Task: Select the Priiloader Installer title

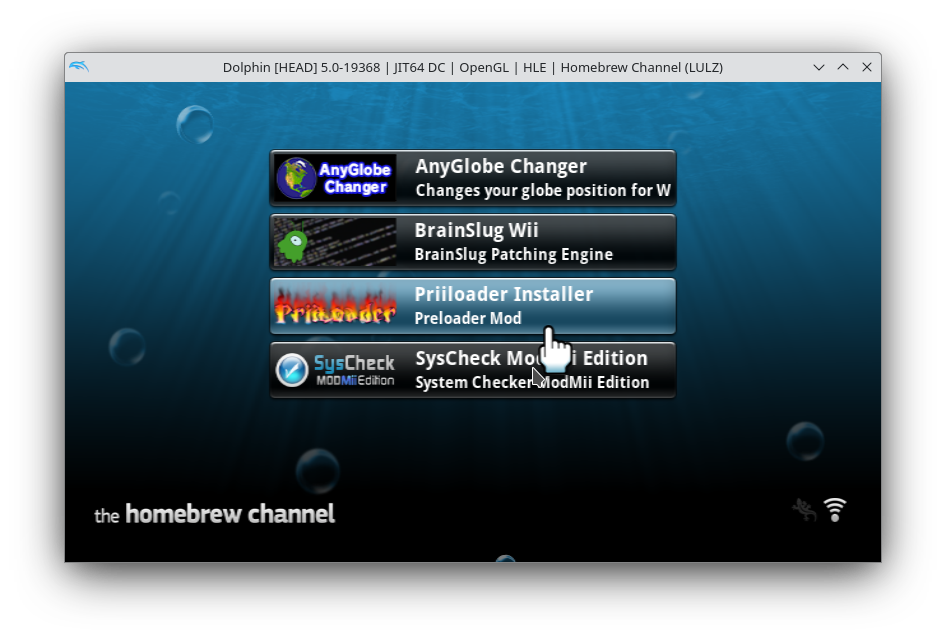Action: pyautogui.click(x=504, y=294)
